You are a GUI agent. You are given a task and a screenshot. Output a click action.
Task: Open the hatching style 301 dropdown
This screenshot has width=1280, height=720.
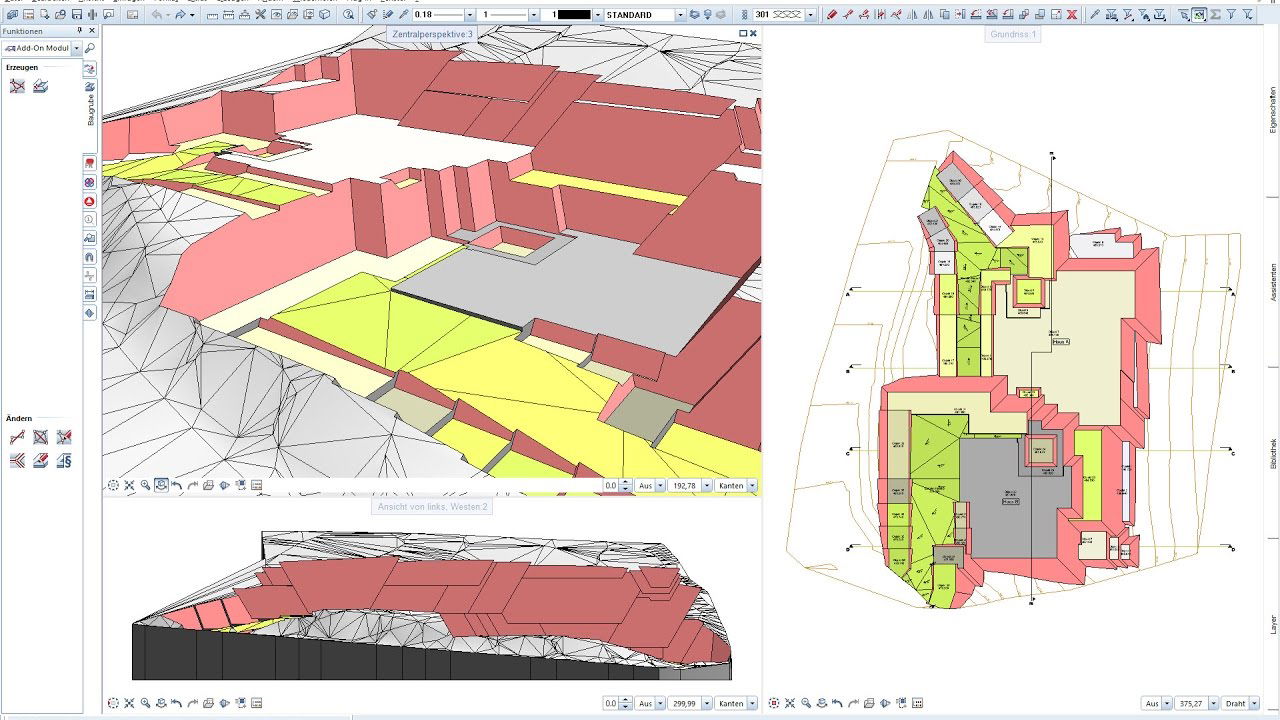point(810,15)
